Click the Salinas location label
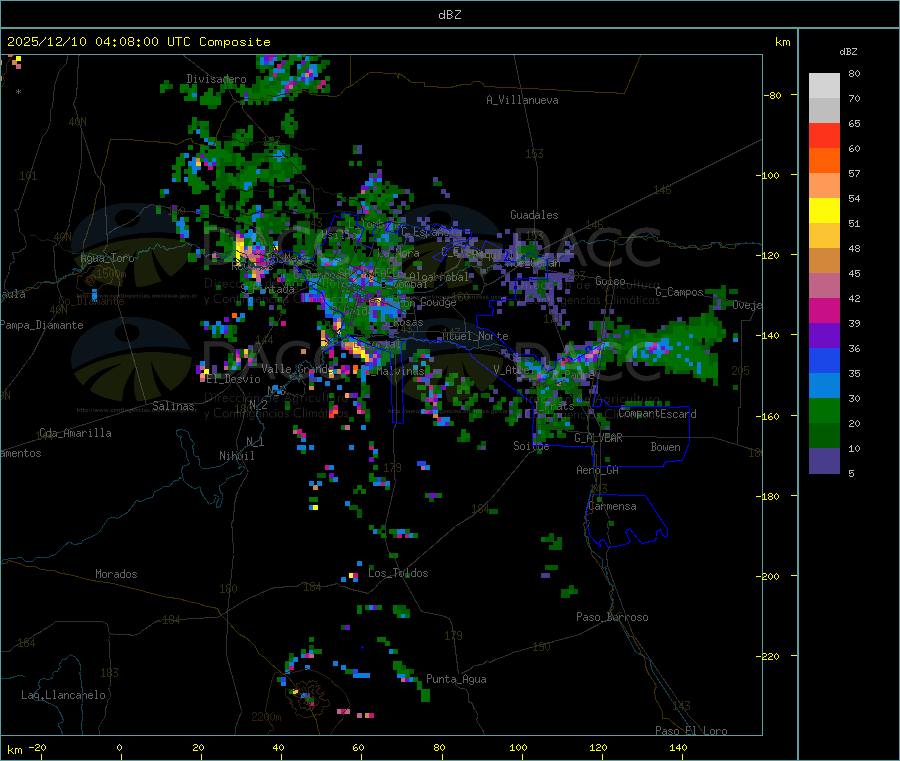This screenshot has width=900, height=761. (x=173, y=406)
